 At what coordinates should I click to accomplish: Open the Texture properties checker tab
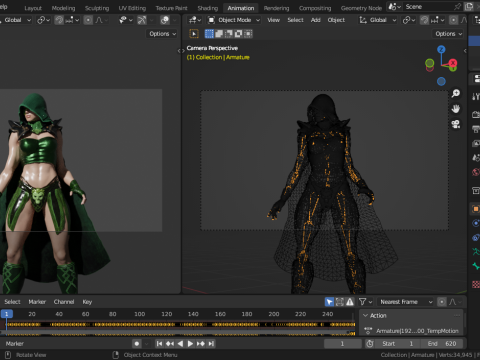476,284
